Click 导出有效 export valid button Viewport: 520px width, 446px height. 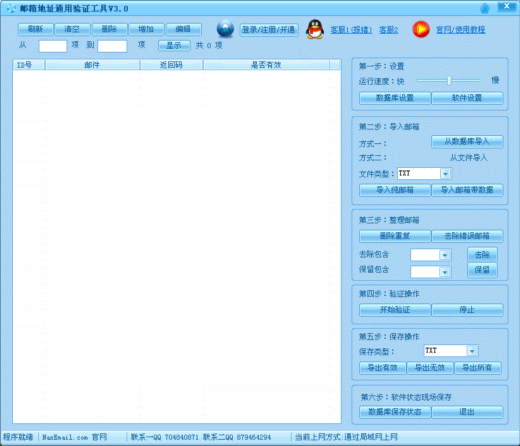tap(383, 368)
